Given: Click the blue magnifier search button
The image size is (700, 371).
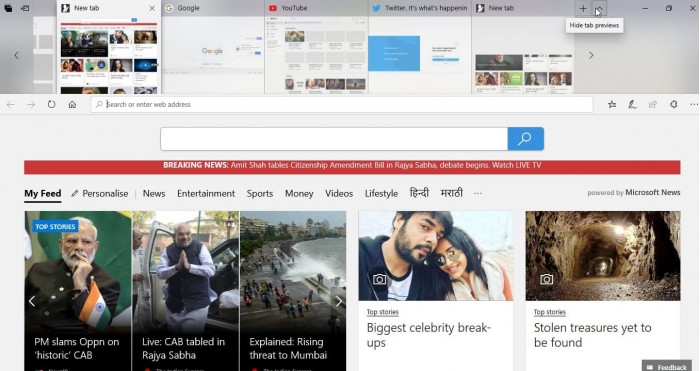Looking at the screenshot, I should pos(525,139).
